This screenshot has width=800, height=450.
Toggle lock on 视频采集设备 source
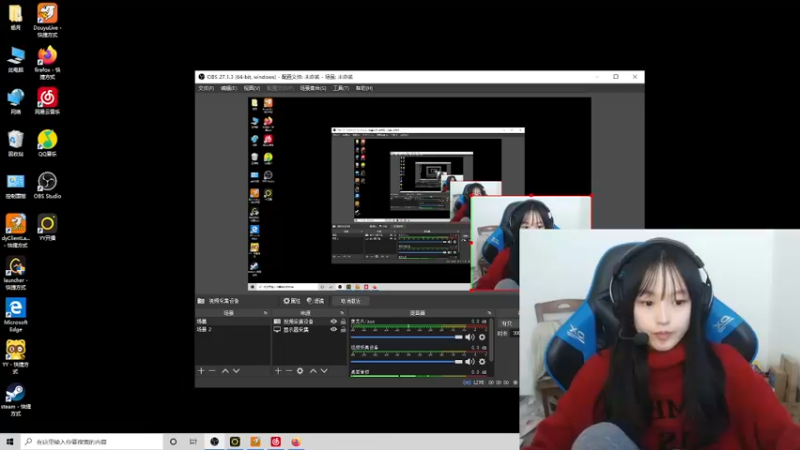coord(343,321)
